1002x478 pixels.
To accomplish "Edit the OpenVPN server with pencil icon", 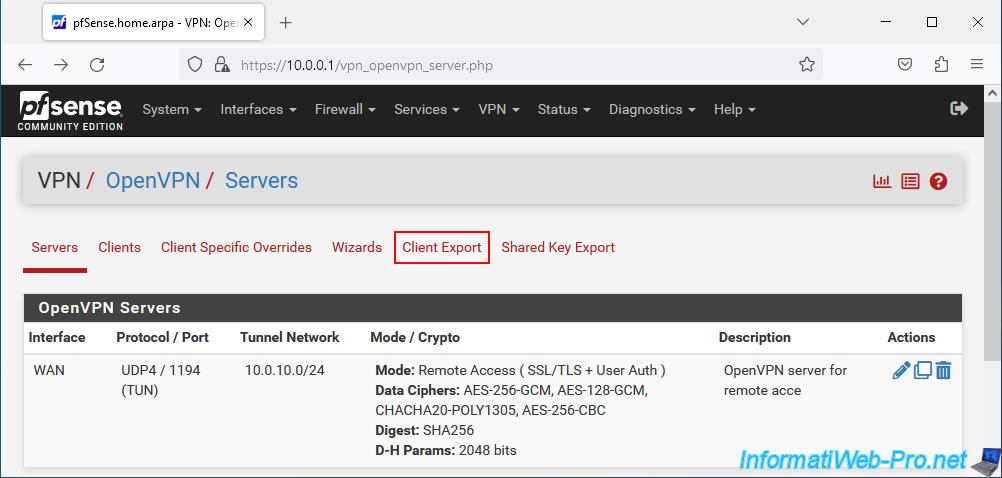I will tap(901, 370).
